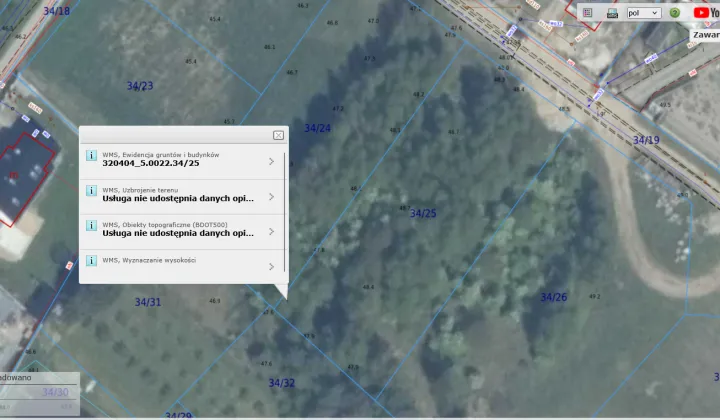Open the green help question-mark icon
The width and height of the screenshot is (720, 420).
pyautogui.click(x=675, y=13)
